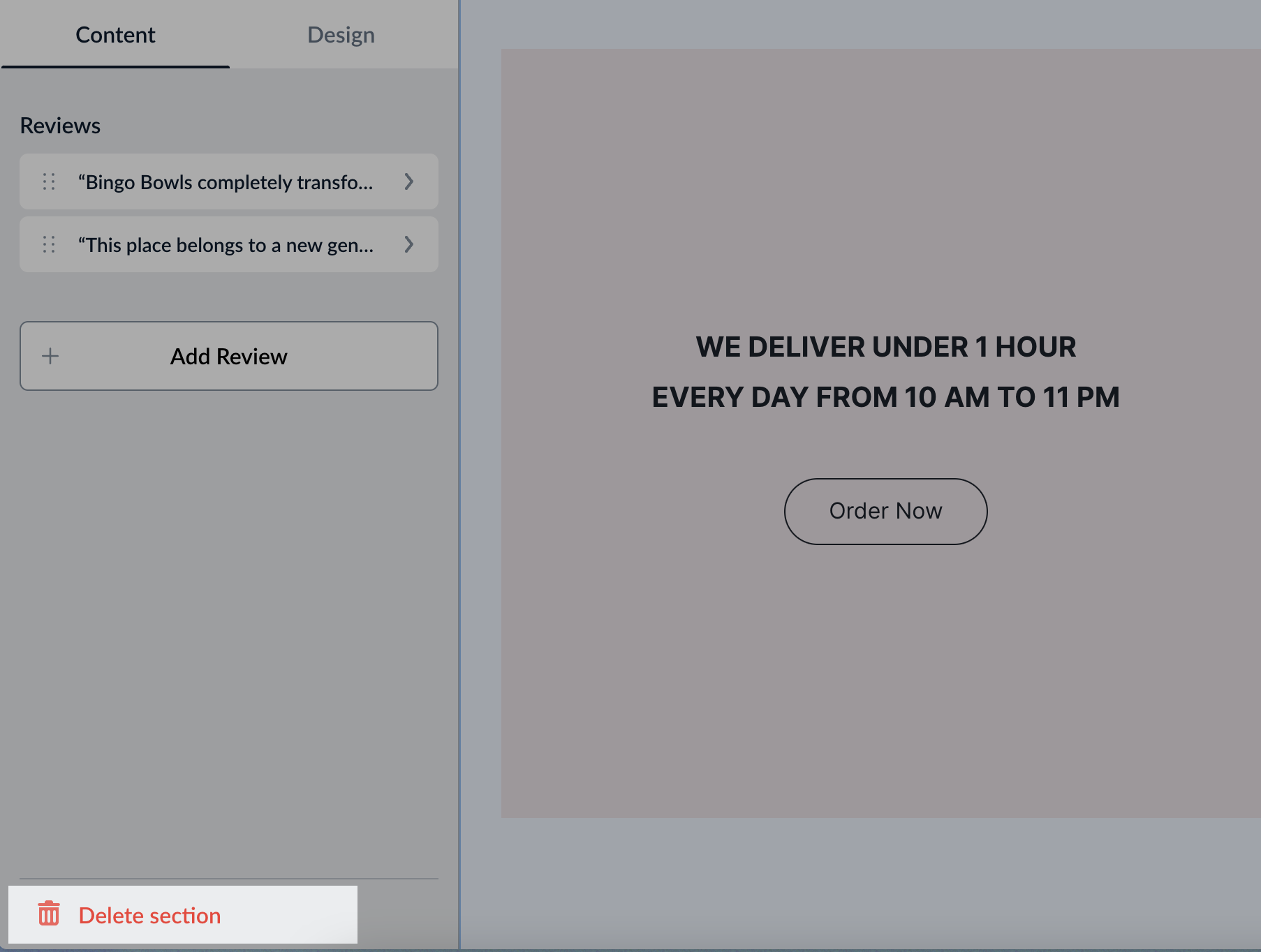This screenshot has height=952, width=1261.
Task: Open the Bingo Bowls review via its chevron
Action: 409,182
